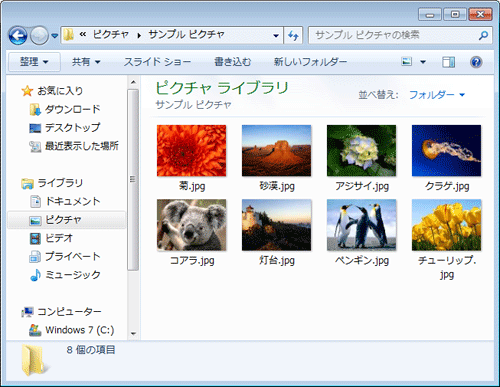Click the プライベート icon
Screen dimensions: 500x387
[x=35, y=257]
